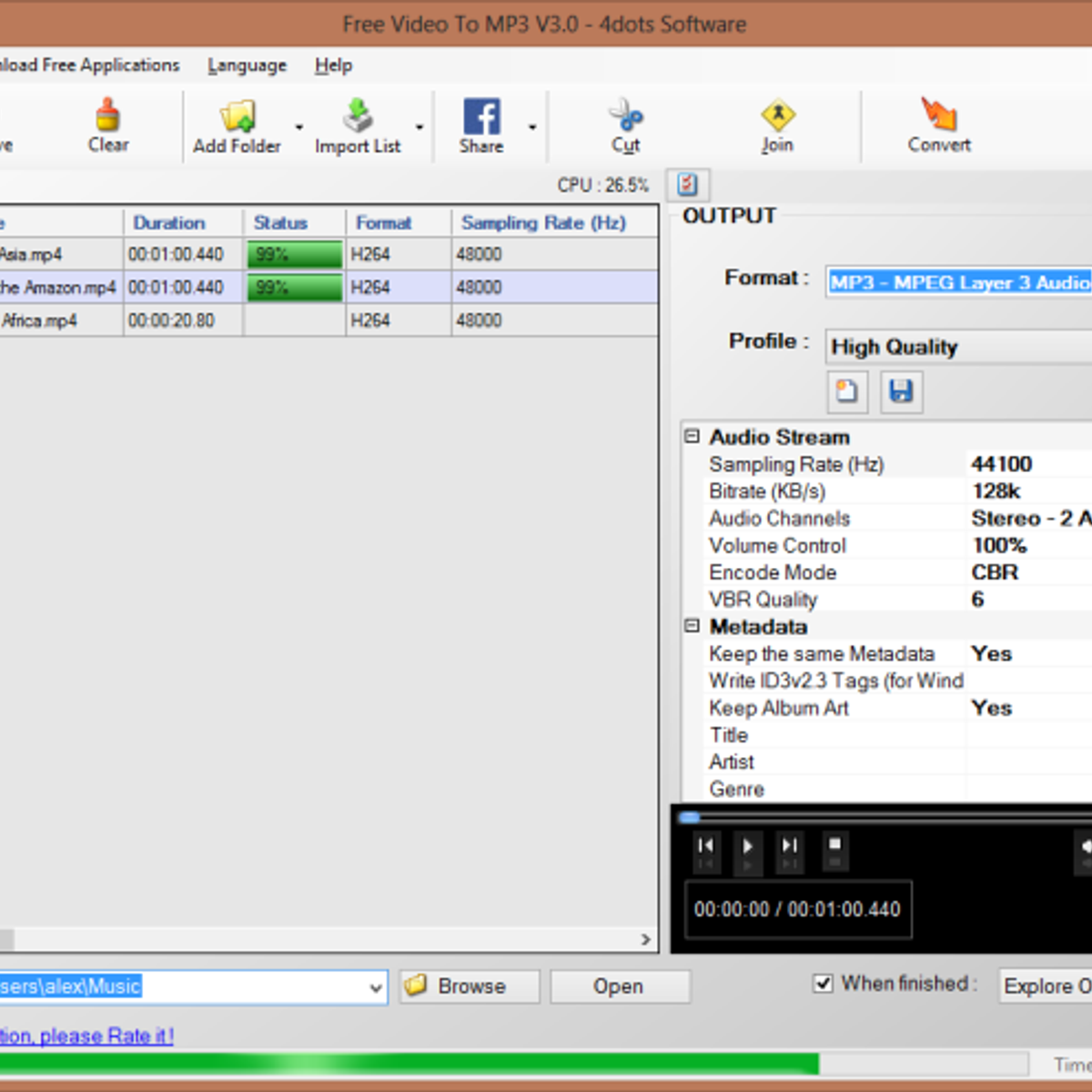
Task: Click the save profile floppy disk icon
Action: click(901, 391)
